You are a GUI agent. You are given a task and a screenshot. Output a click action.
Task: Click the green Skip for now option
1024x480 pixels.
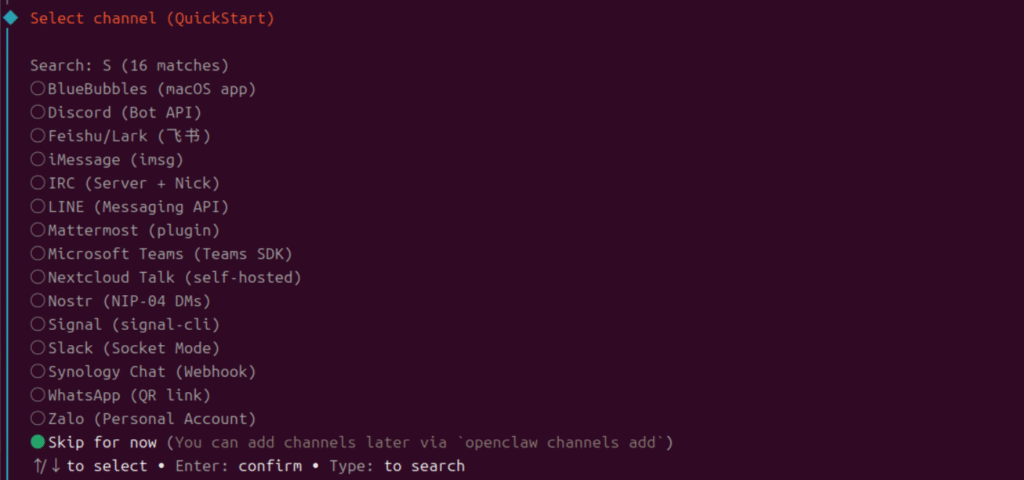(38, 442)
